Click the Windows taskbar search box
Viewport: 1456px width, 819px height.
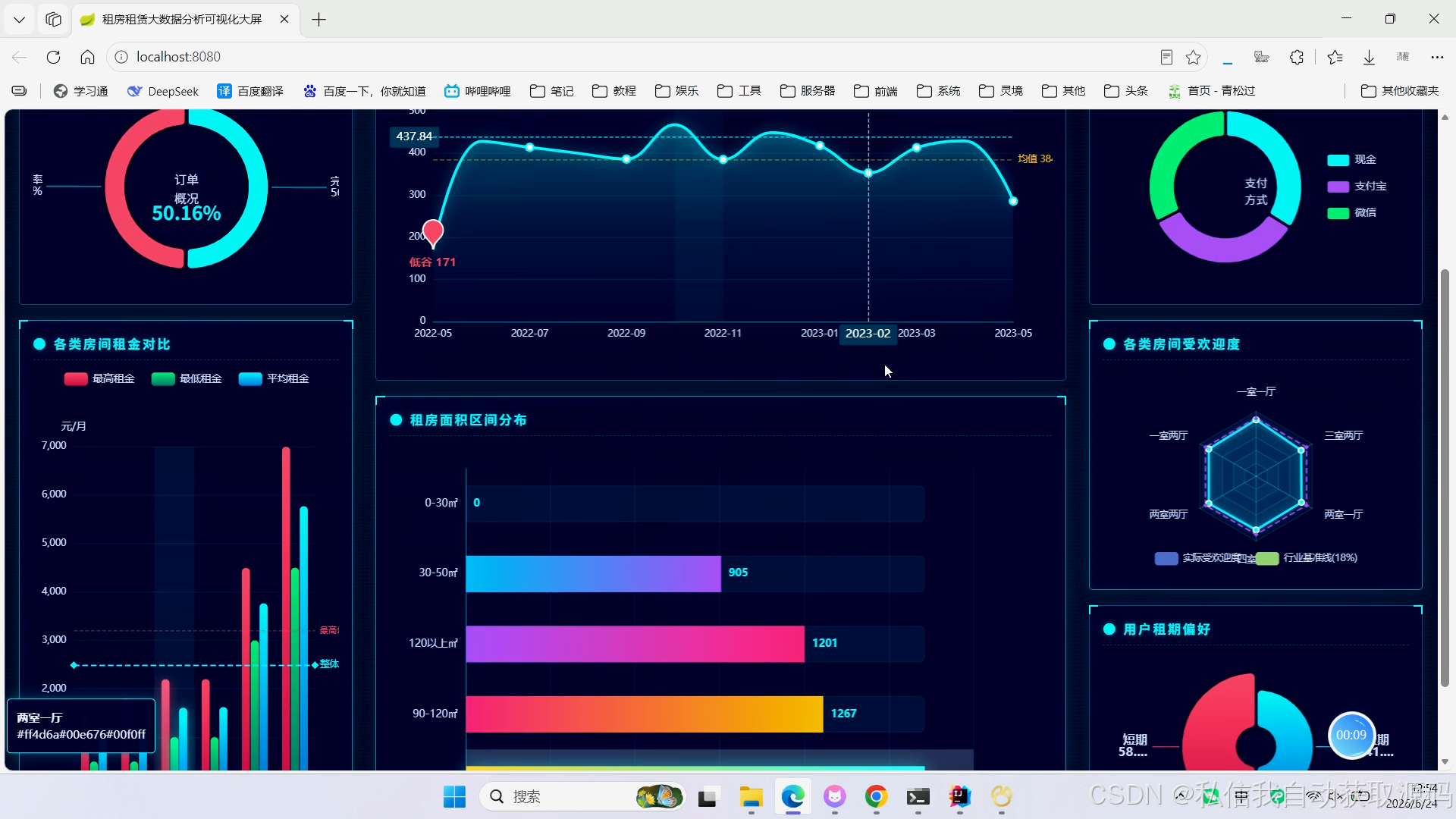pos(582,796)
